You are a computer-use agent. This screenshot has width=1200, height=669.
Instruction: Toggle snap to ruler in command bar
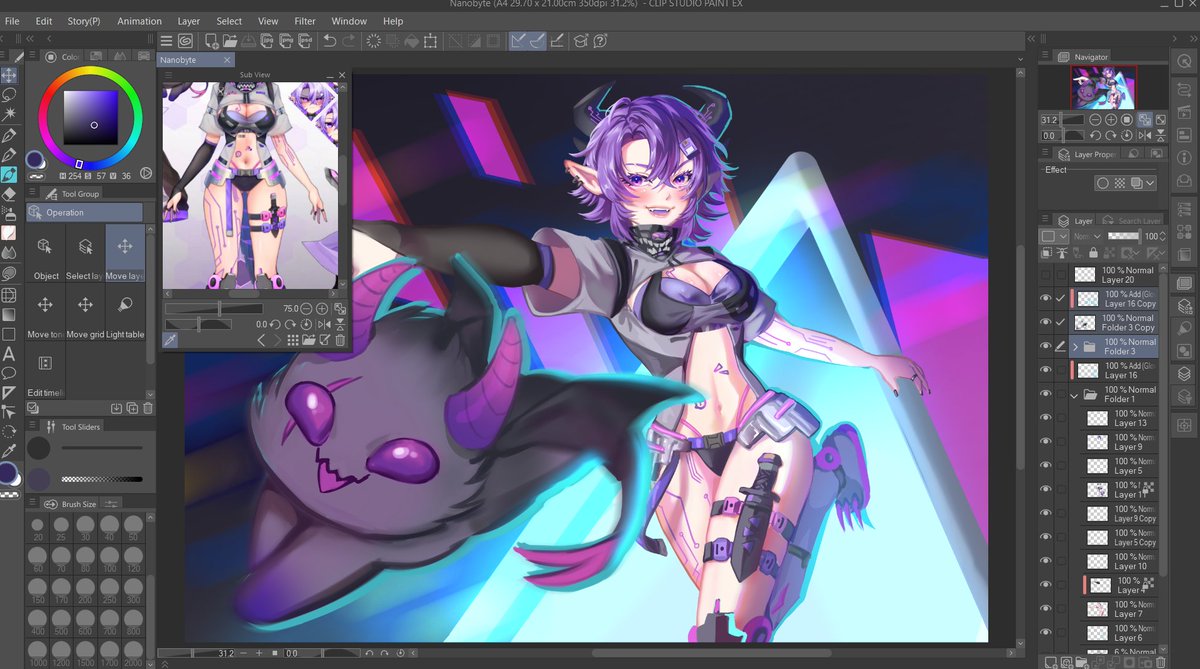pyautogui.click(x=518, y=41)
